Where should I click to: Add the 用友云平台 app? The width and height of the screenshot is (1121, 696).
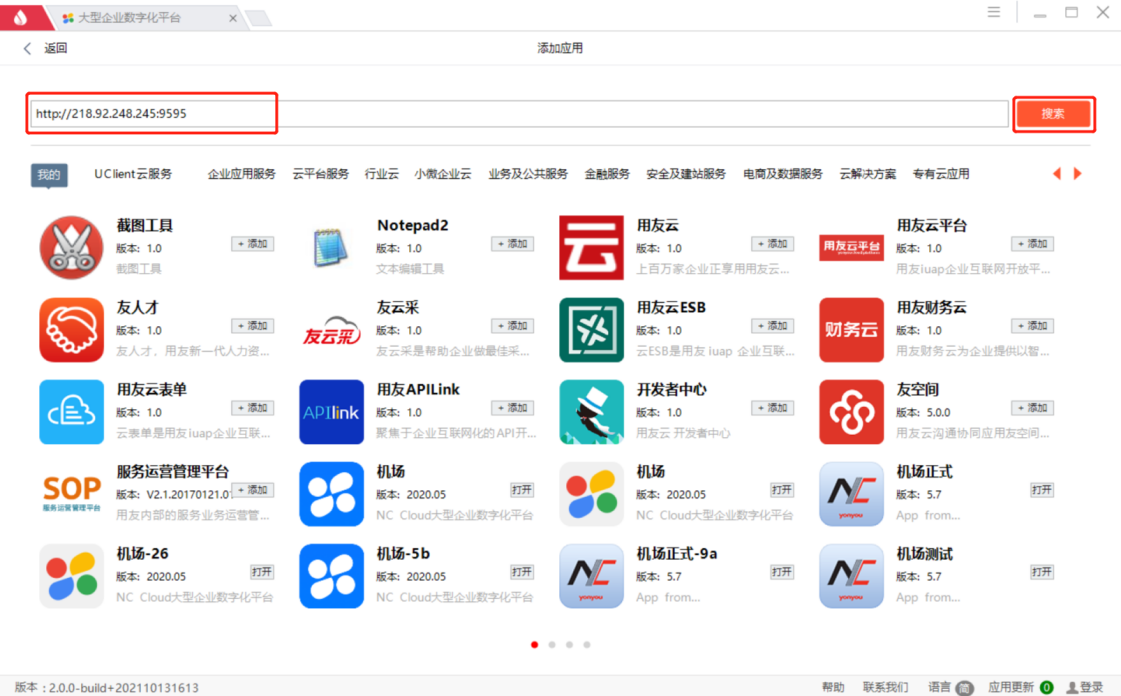tap(1032, 244)
